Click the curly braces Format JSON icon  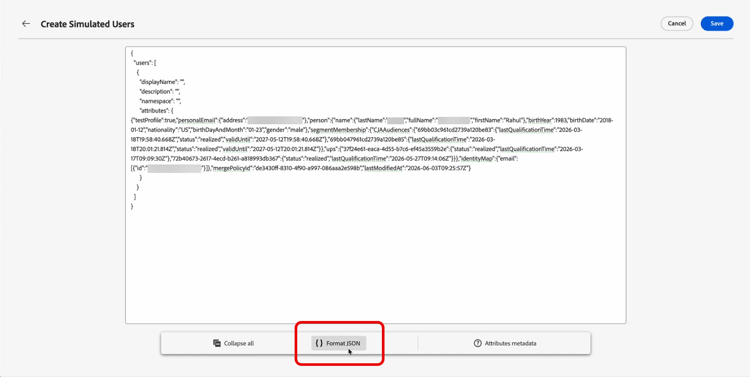click(320, 344)
